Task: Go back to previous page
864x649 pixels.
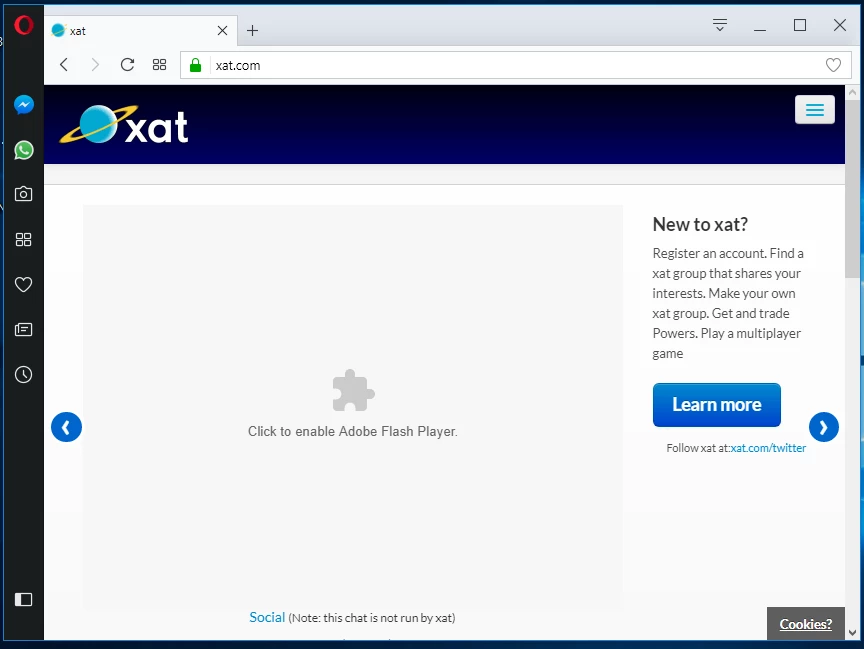Action: (x=64, y=65)
